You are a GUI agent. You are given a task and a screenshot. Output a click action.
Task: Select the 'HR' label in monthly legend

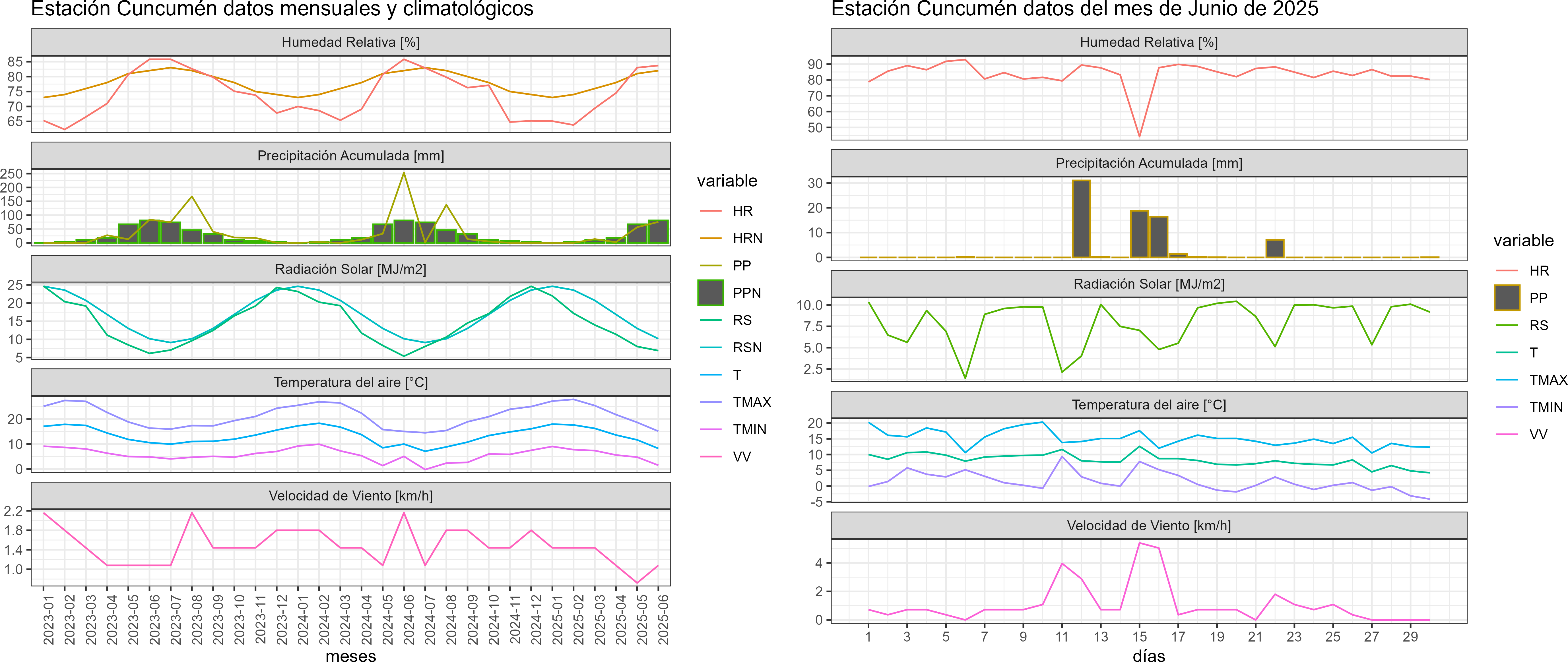[742, 211]
